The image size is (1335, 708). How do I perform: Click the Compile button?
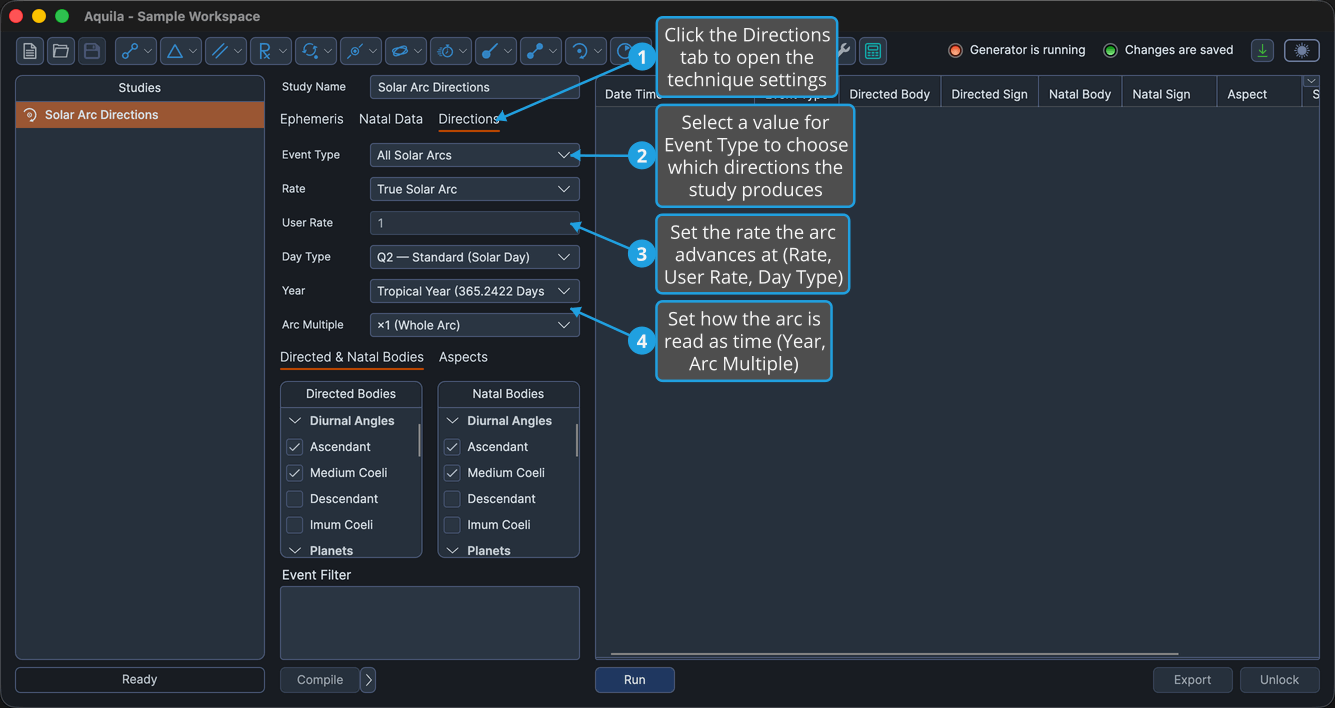tap(320, 680)
